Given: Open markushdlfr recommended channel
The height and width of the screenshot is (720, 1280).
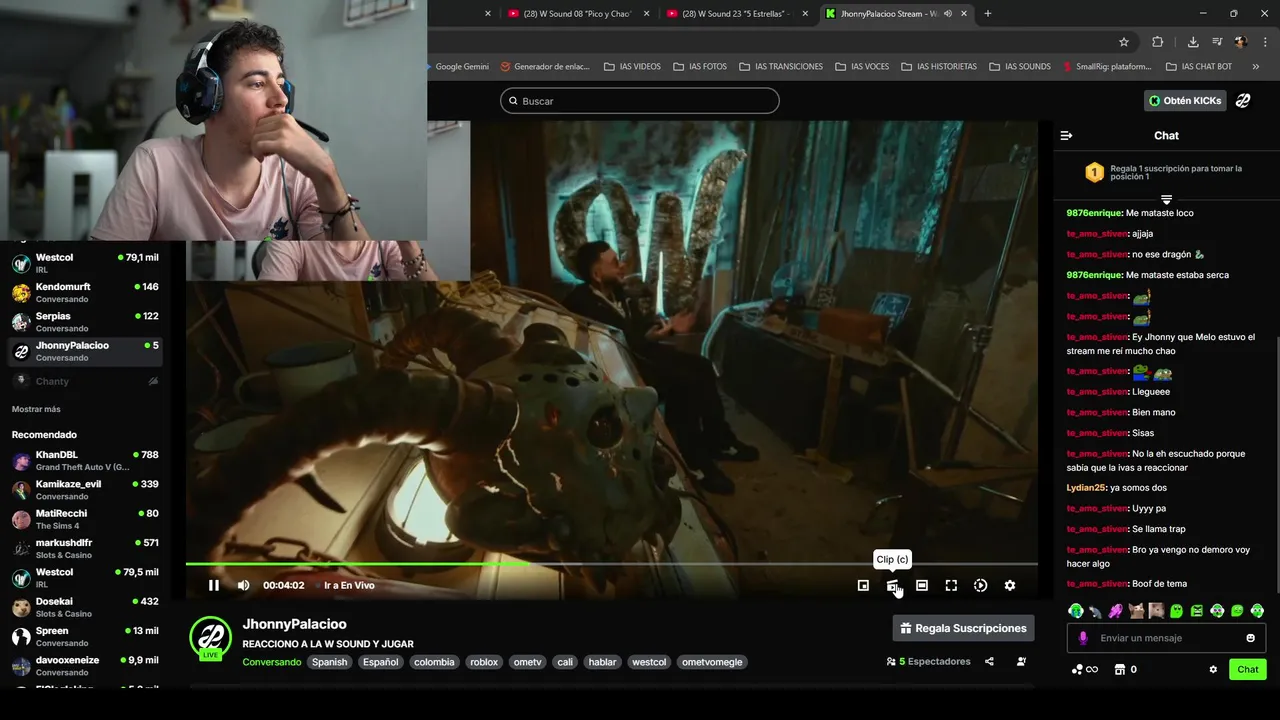Looking at the screenshot, I should (x=85, y=548).
